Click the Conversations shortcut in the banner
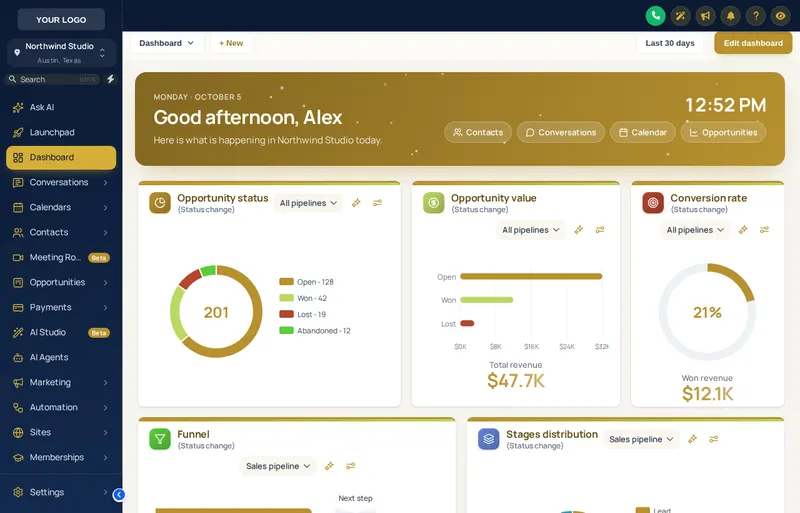This screenshot has height=513, width=800. [x=561, y=132]
